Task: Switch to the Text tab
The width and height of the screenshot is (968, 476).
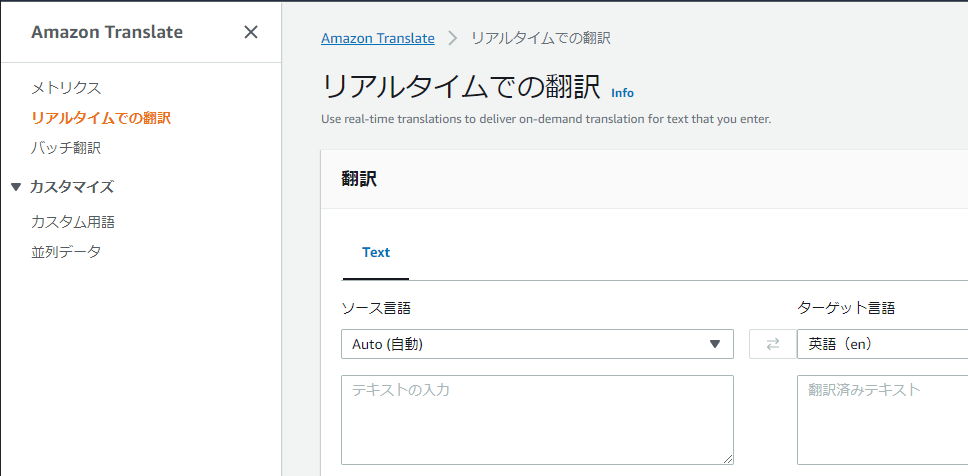Action: 376,253
